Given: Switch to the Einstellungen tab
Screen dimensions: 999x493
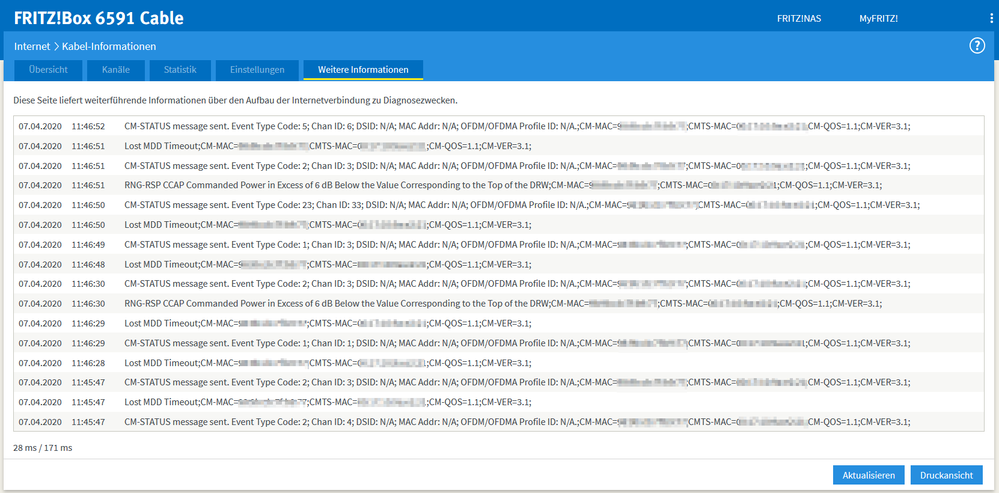Looking at the screenshot, I should tap(257, 70).
